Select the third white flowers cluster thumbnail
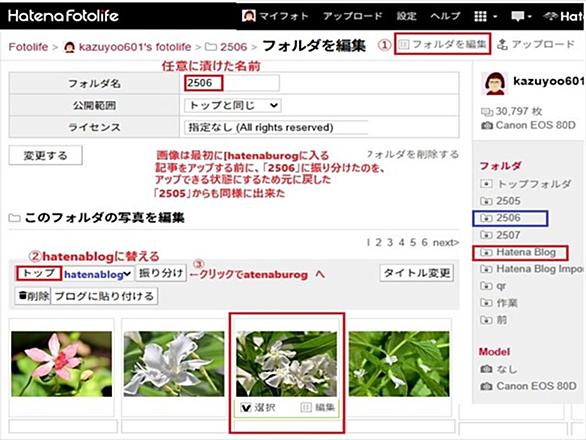The width and height of the screenshot is (586, 440). click(287, 364)
